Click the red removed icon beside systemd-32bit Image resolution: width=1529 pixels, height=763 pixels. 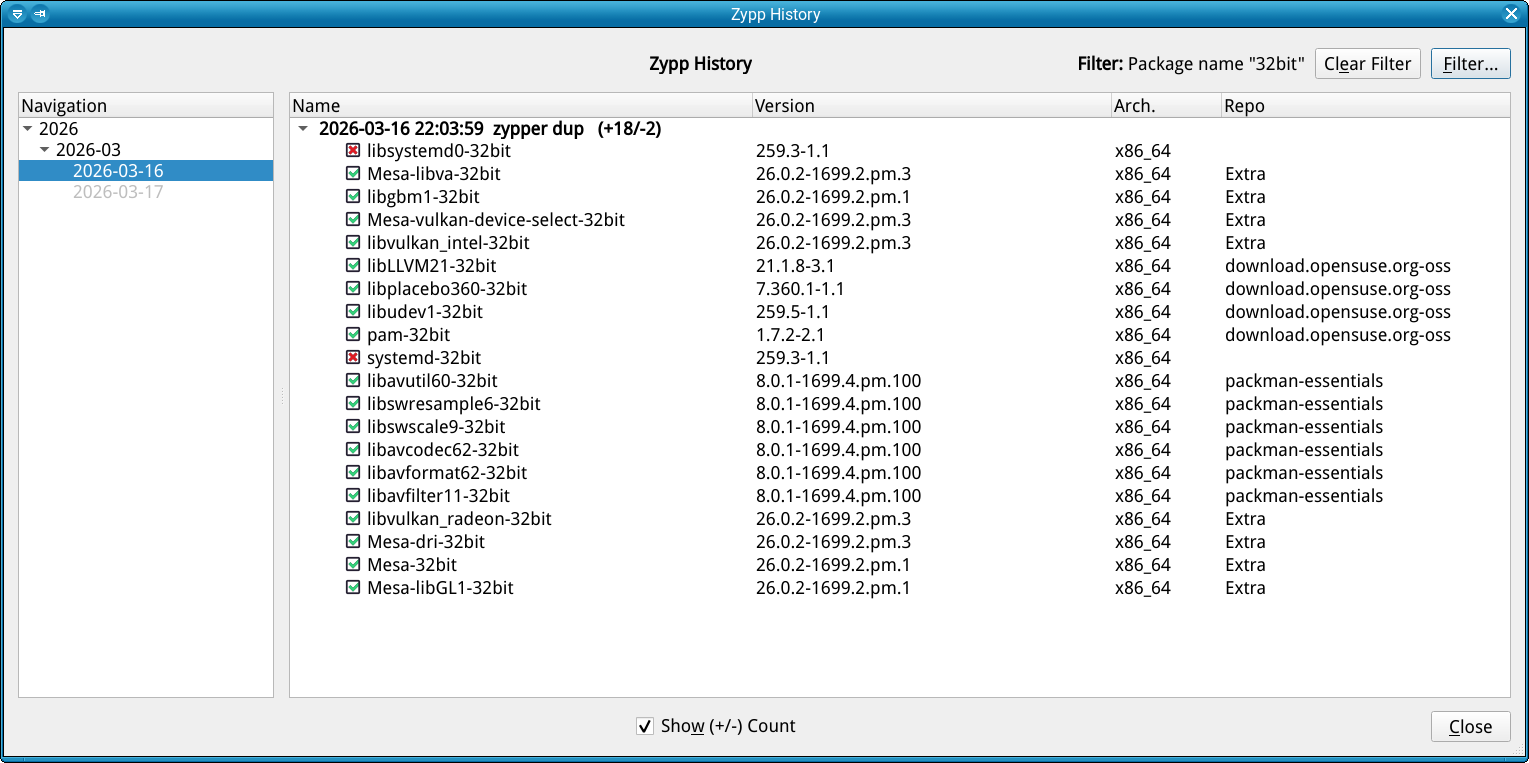click(x=353, y=358)
